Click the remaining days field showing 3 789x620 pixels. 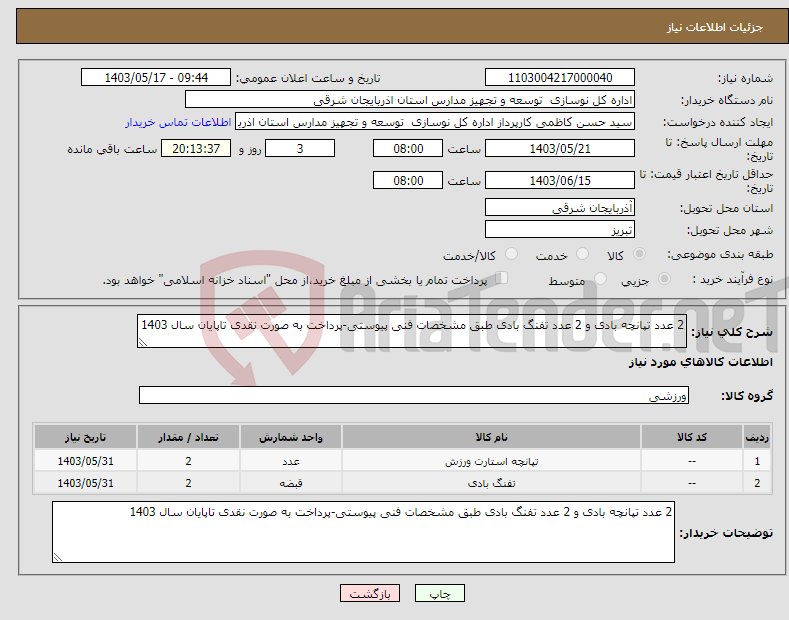[x=300, y=148]
